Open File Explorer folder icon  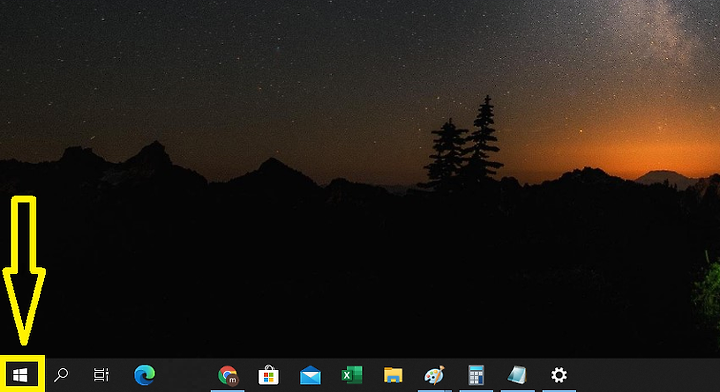point(393,375)
